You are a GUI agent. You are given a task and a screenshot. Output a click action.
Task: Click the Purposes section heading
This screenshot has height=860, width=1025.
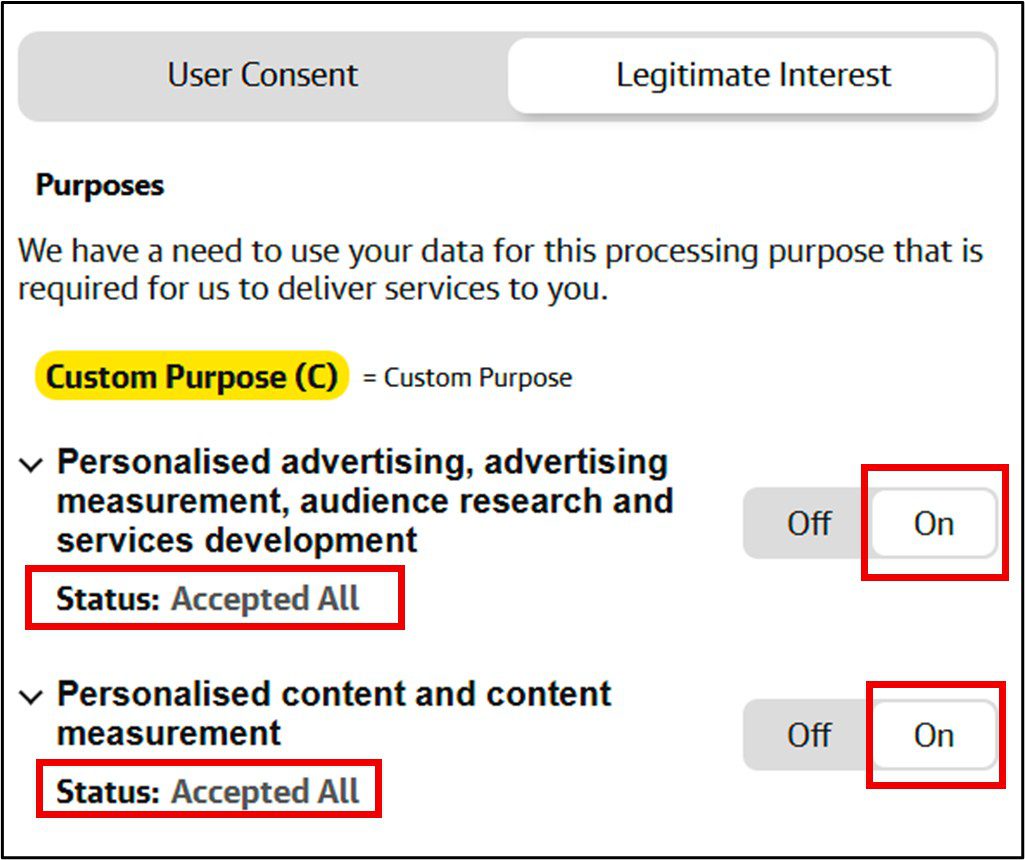[100, 186]
